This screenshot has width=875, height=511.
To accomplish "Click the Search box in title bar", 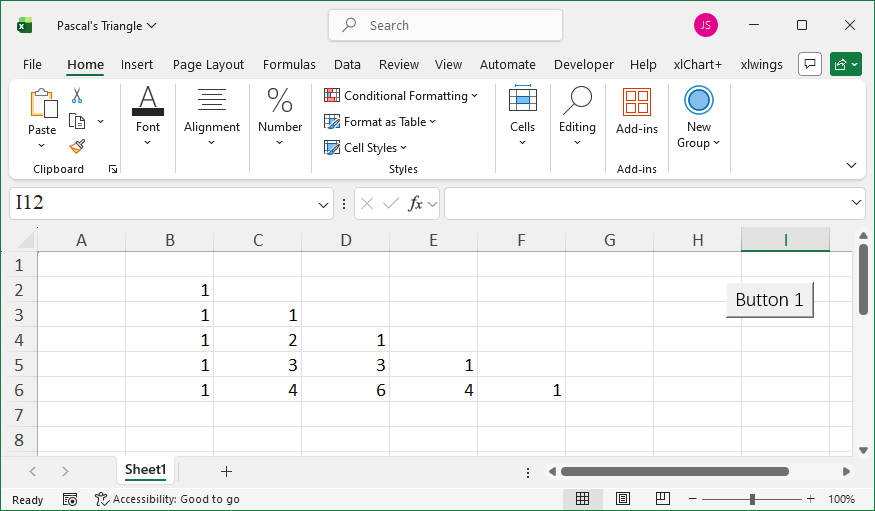I will (x=445, y=26).
